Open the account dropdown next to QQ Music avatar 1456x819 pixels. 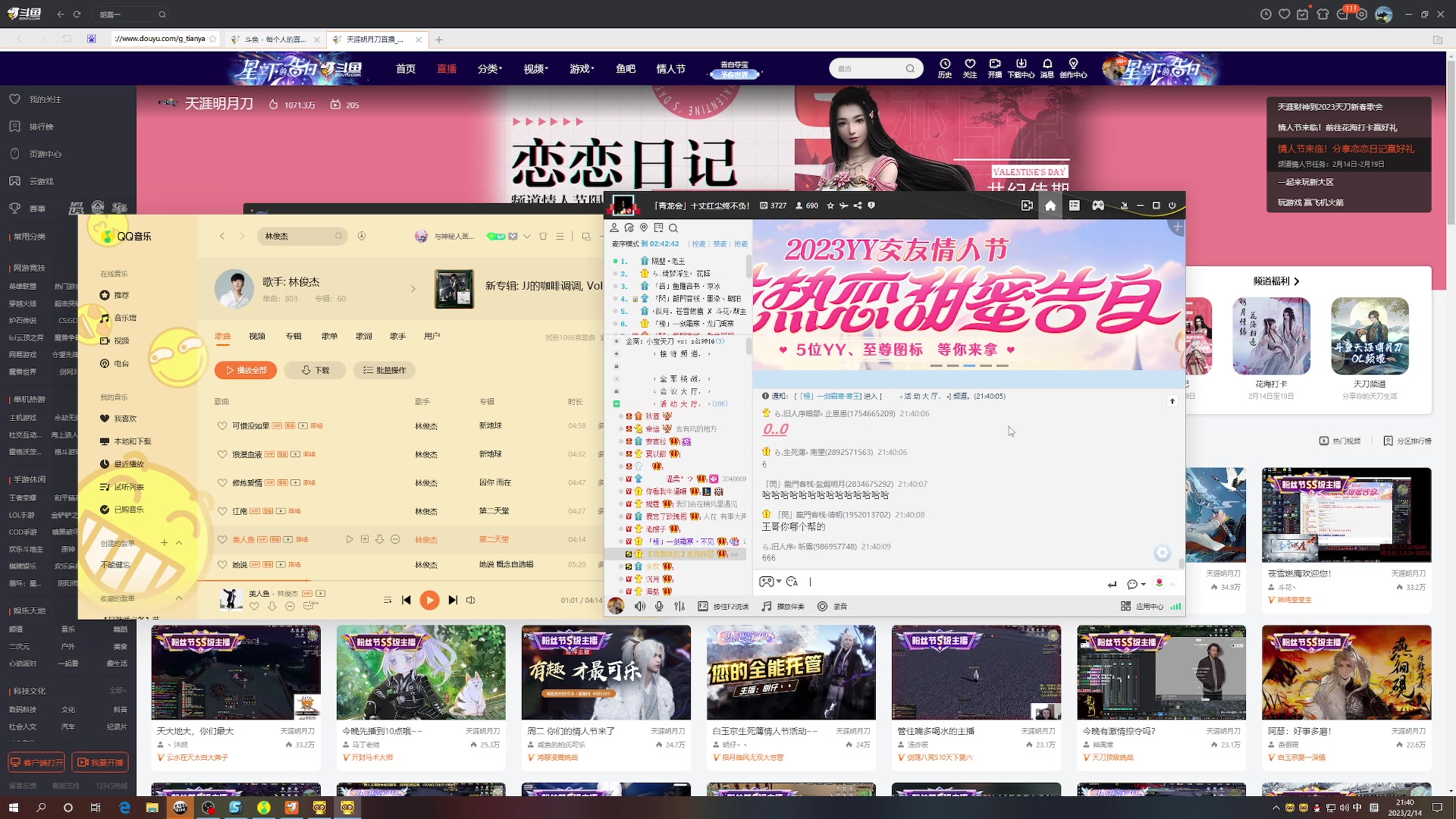529,236
